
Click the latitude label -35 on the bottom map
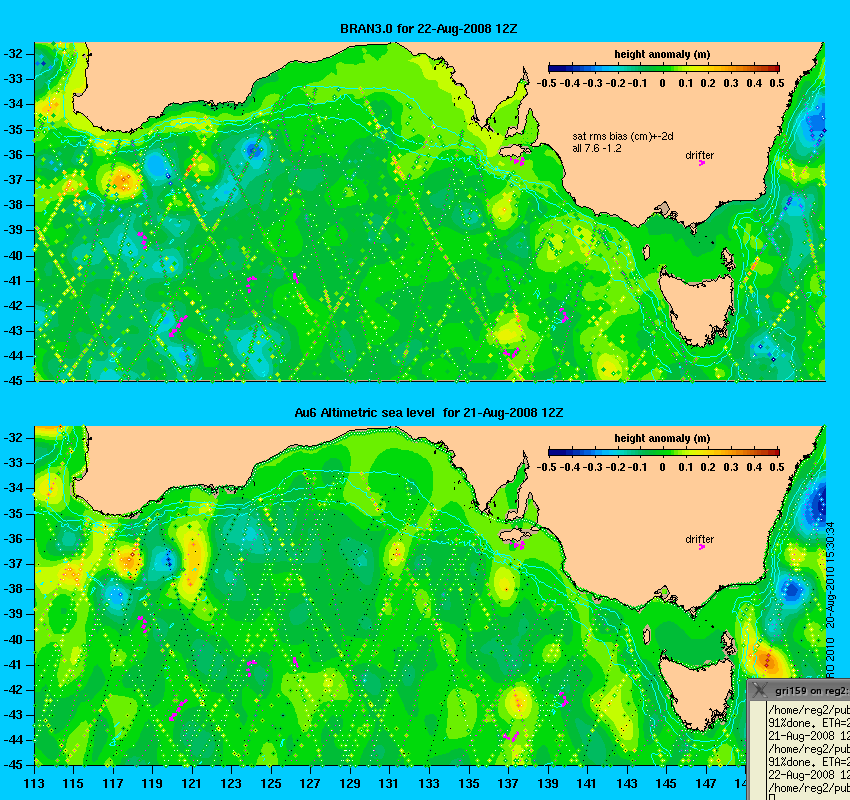point(14,513)
